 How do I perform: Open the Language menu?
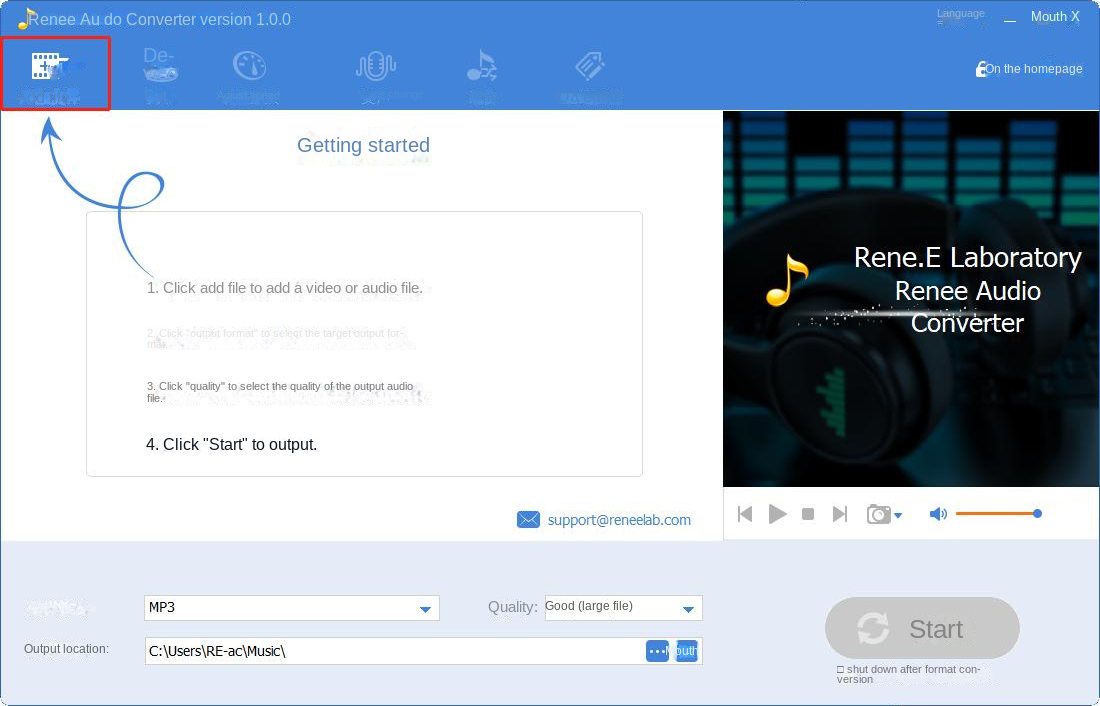point(960,14)
